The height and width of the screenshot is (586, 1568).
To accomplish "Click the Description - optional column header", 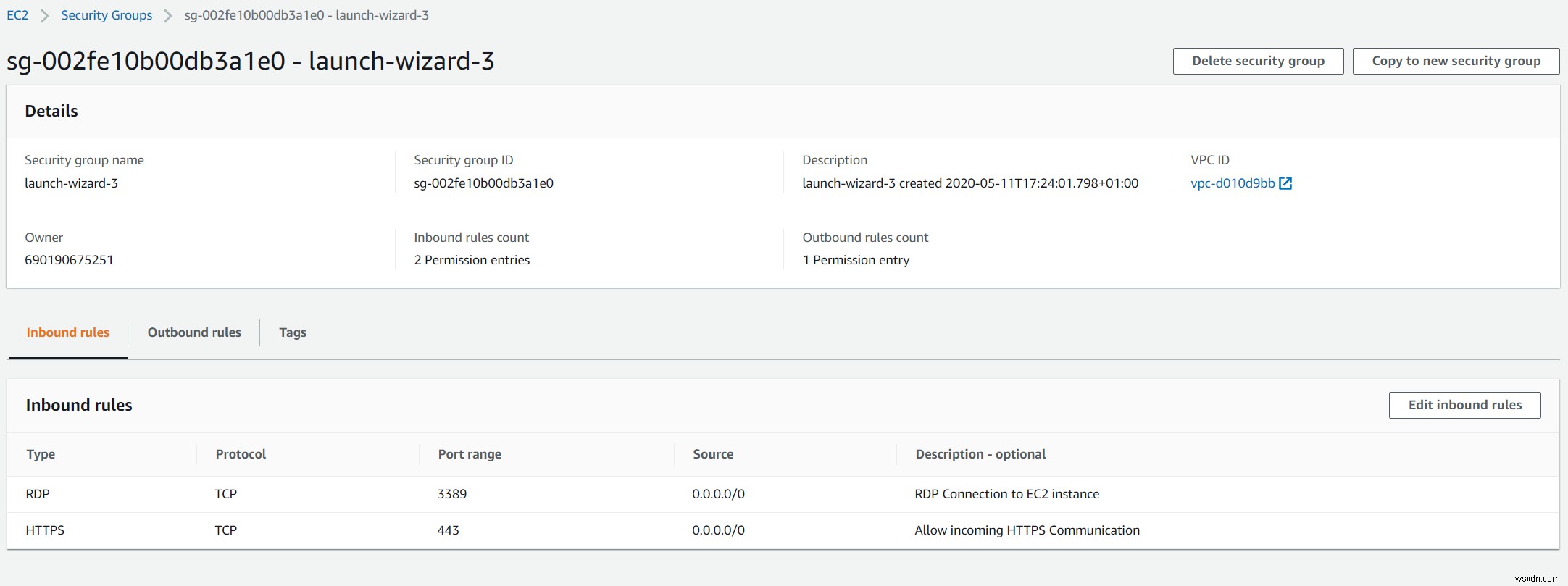I will [980, 454].
